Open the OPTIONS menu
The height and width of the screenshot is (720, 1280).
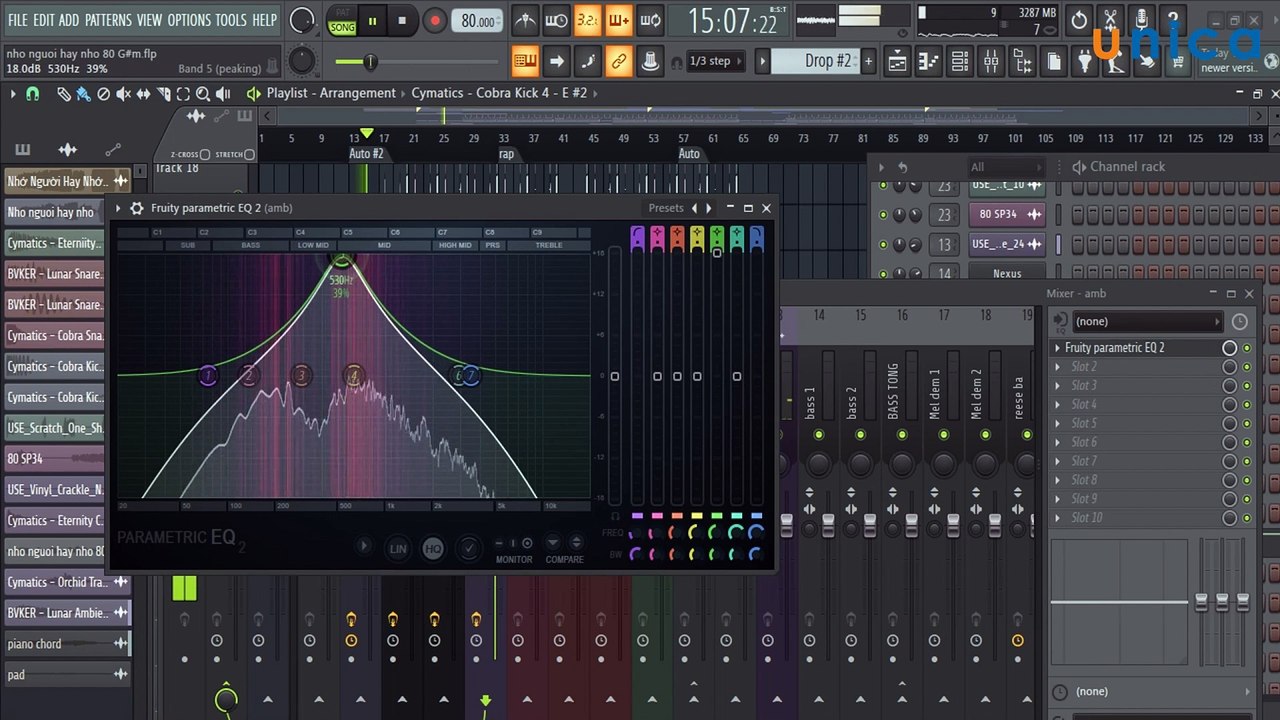point(189,20)
